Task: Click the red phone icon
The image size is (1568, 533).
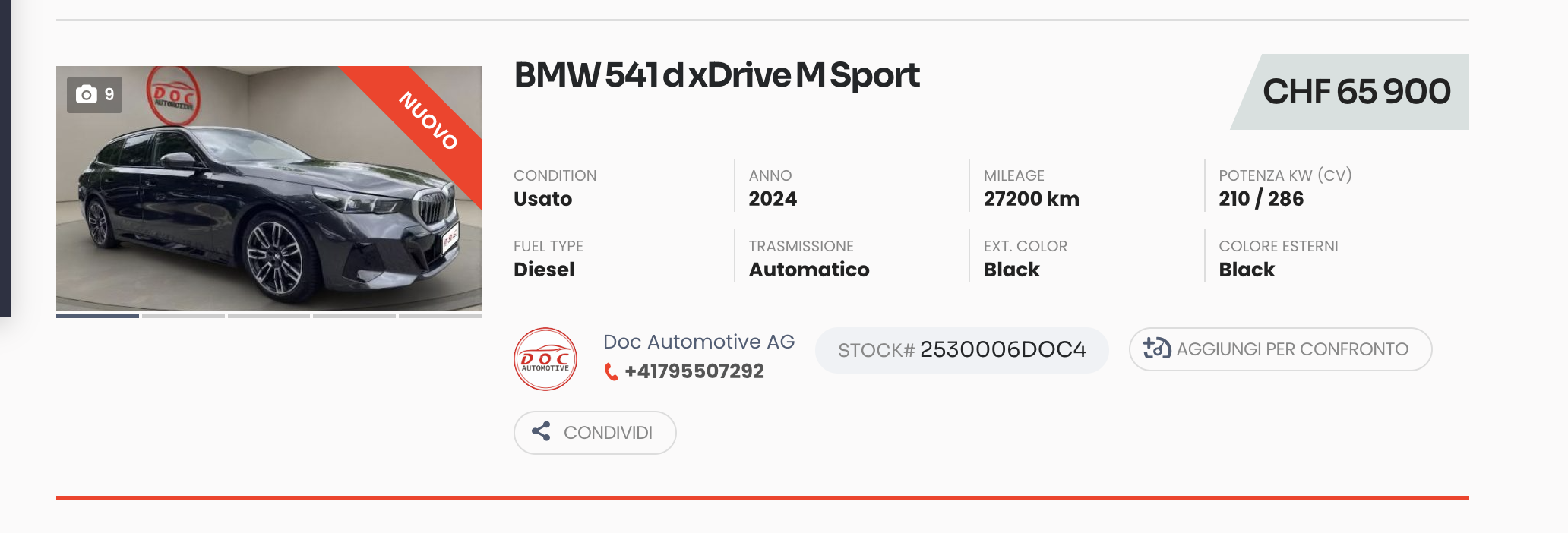Action: click(x=611, y=371)
